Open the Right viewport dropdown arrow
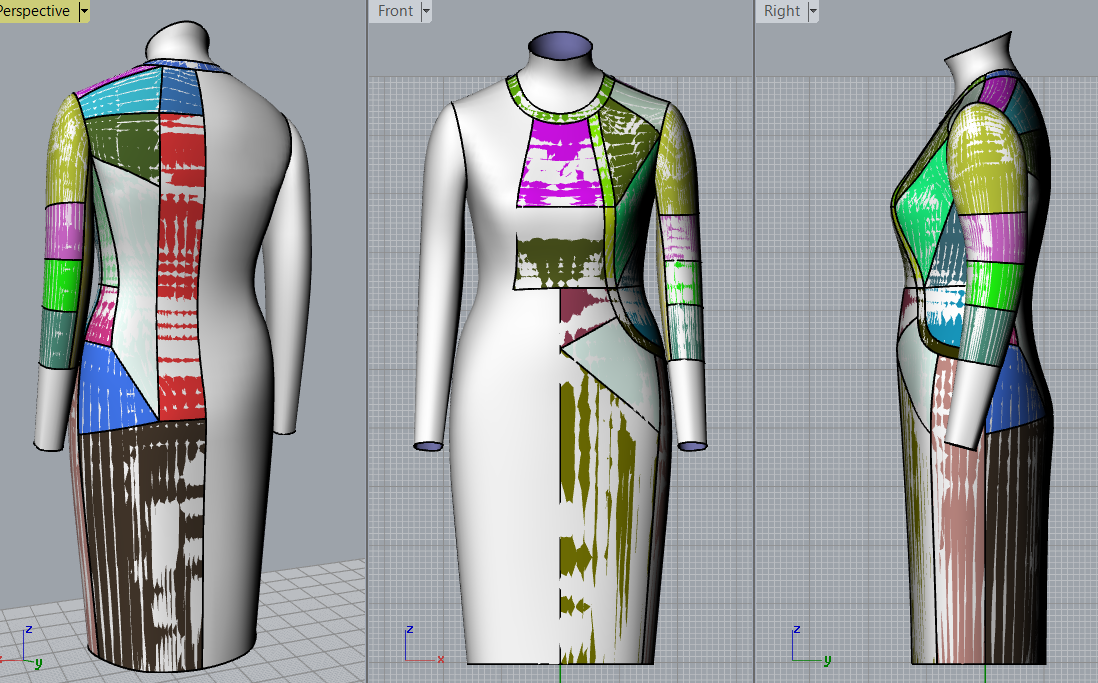 pyautogui.click(x=813, y=11)
